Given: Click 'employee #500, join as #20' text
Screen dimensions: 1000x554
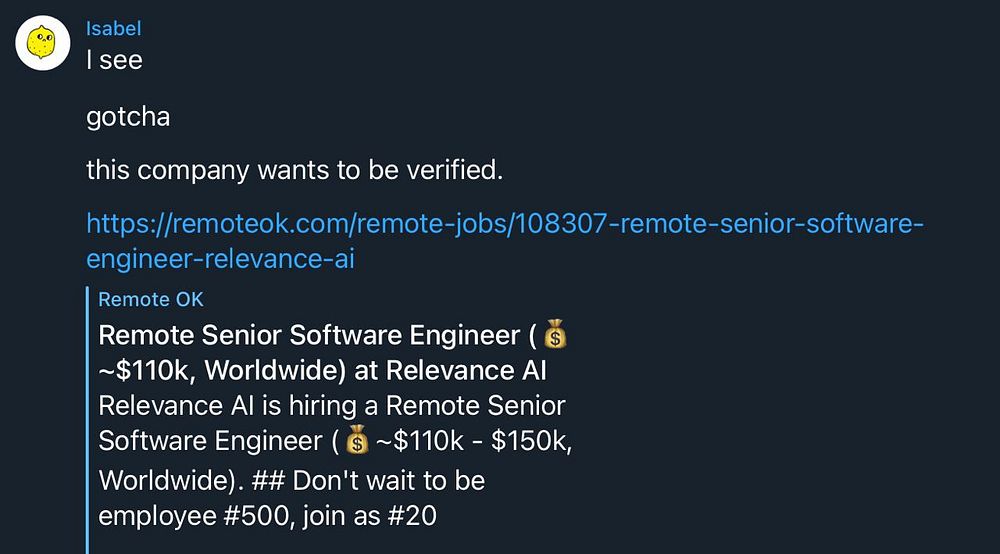Looking at the screenshot, I should [268, 517].
